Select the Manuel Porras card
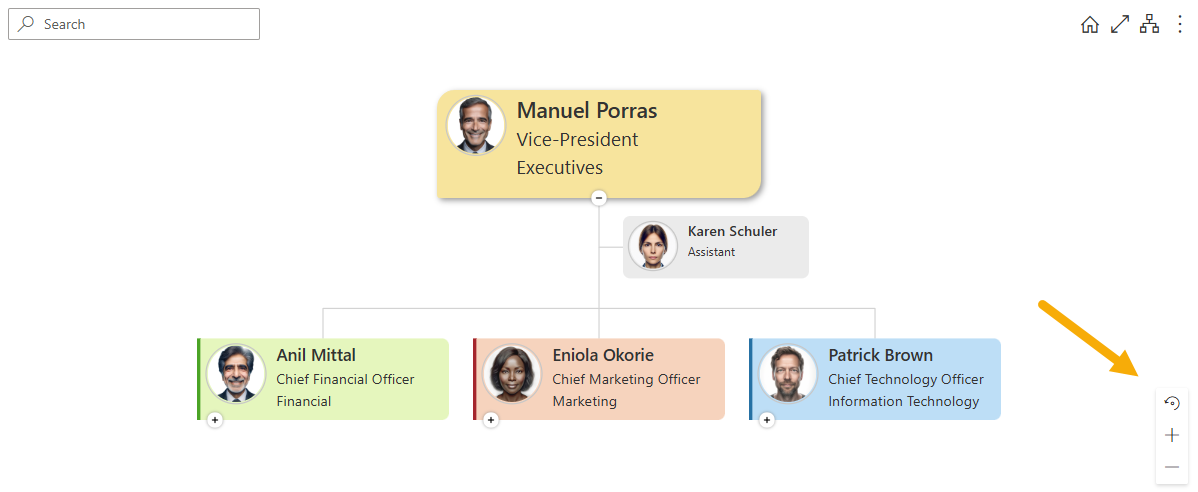 pyautogui.click(x=599, y=144)
